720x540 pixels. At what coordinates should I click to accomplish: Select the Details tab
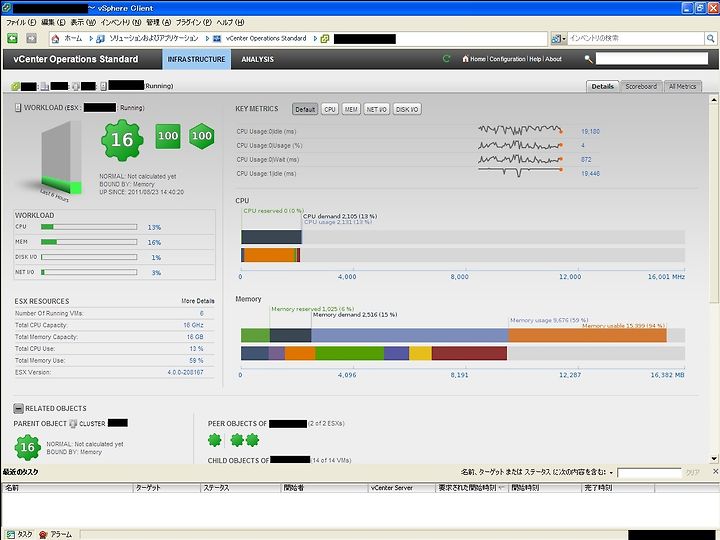coord(602,86)
